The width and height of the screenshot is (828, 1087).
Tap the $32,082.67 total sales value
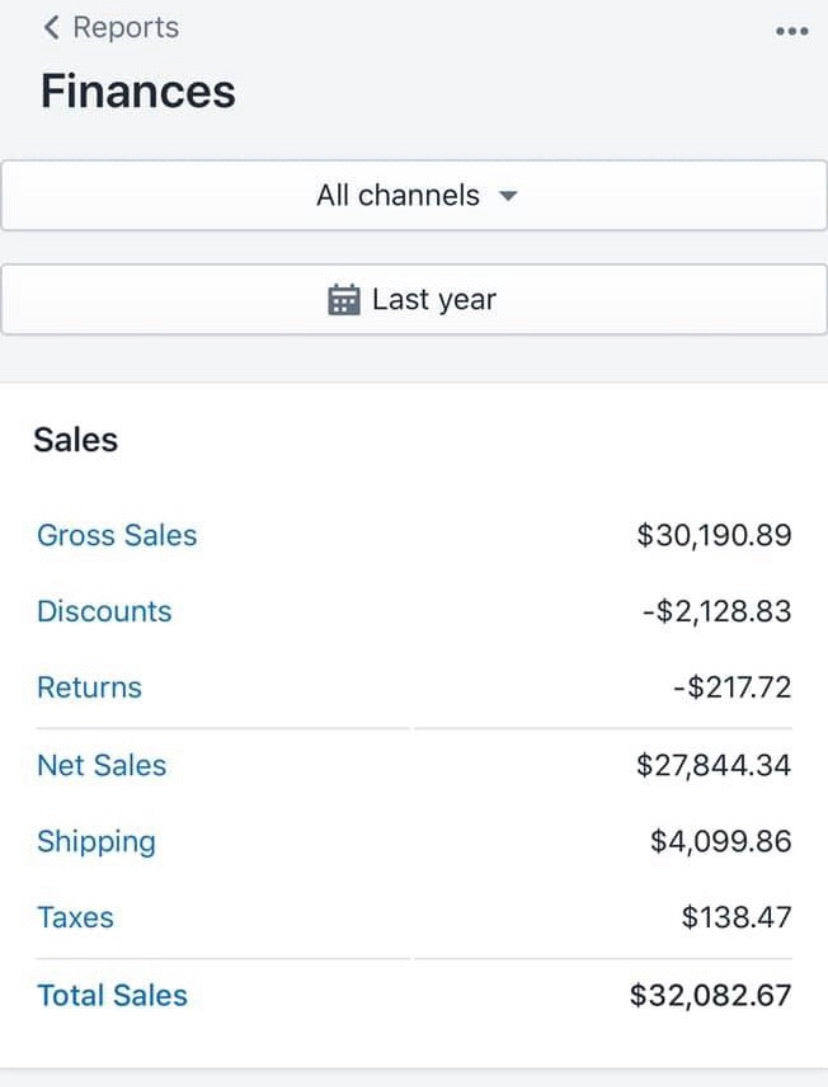[710, 995]
